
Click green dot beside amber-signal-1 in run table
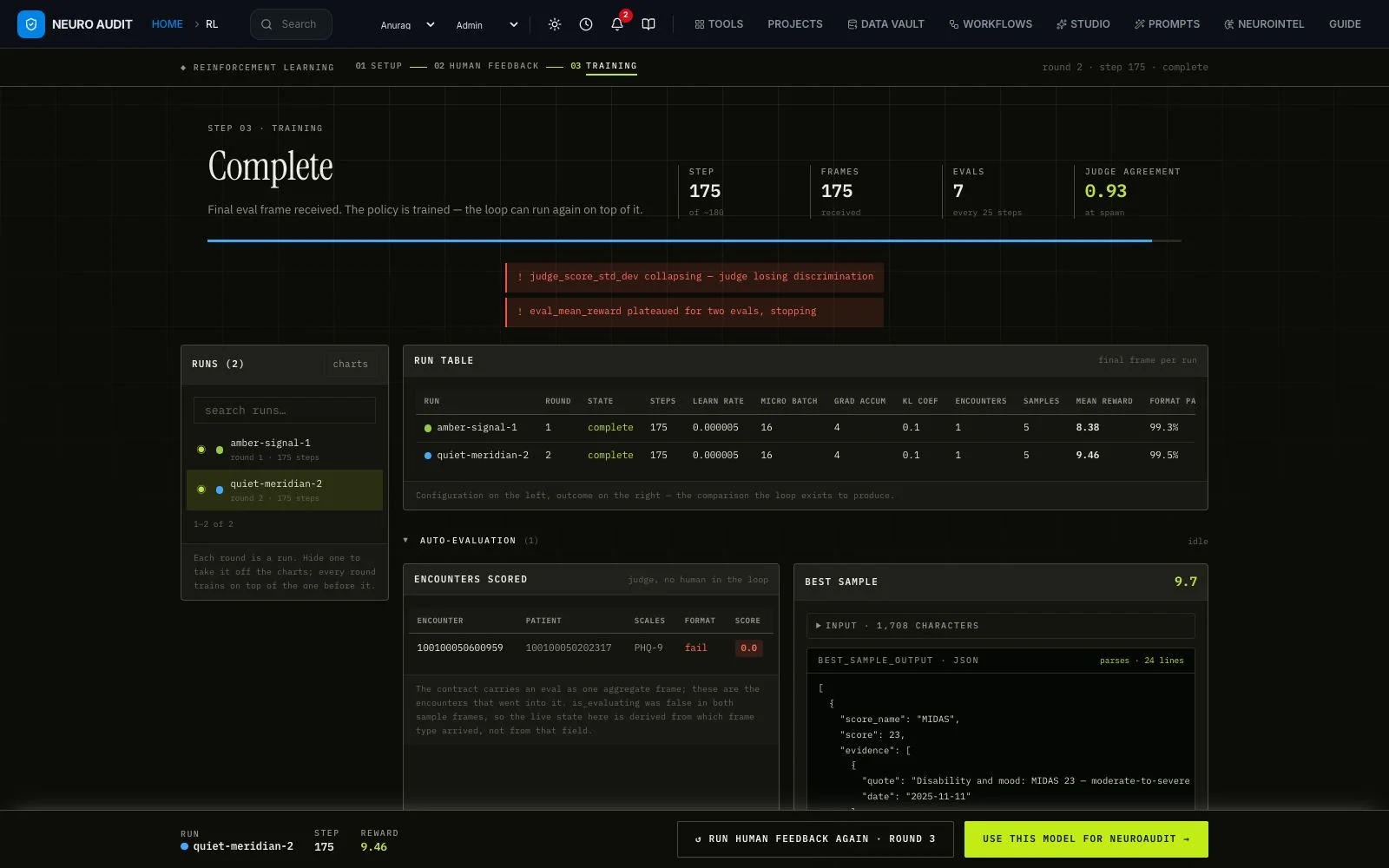coord(428,428)
